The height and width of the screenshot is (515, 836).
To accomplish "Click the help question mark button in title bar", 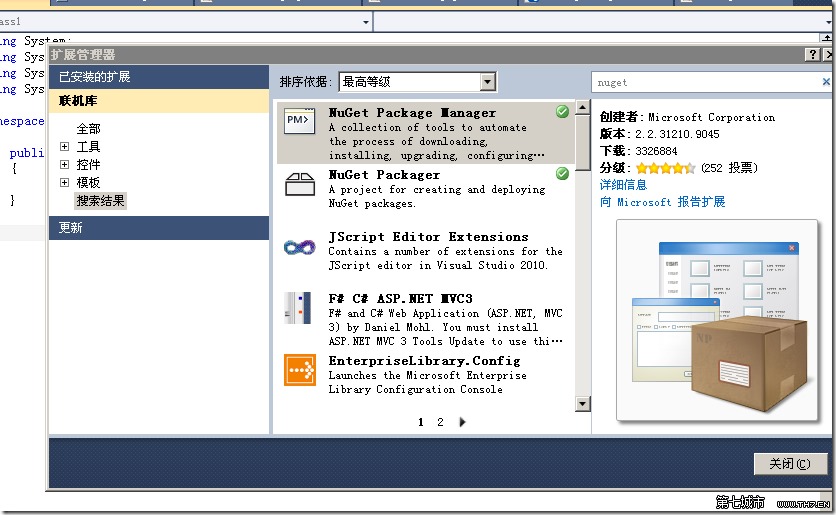I will (812, 54).
